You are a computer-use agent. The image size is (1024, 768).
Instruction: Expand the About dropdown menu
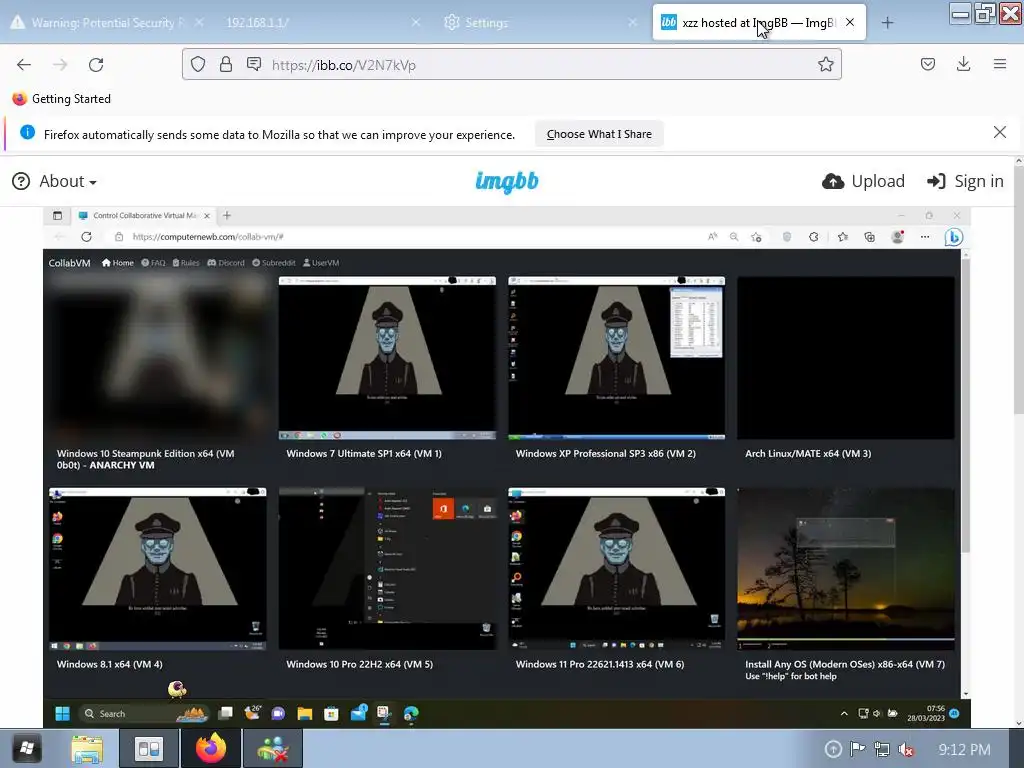tap(55, 181)
